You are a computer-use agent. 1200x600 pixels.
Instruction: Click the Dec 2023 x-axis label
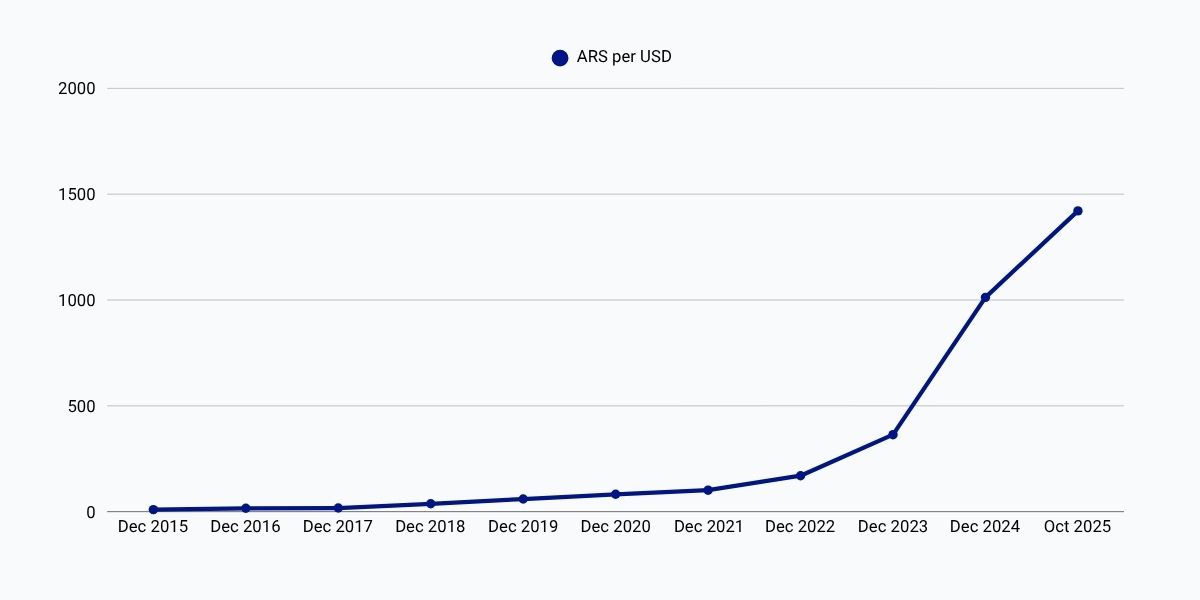(x=893, y=527)
